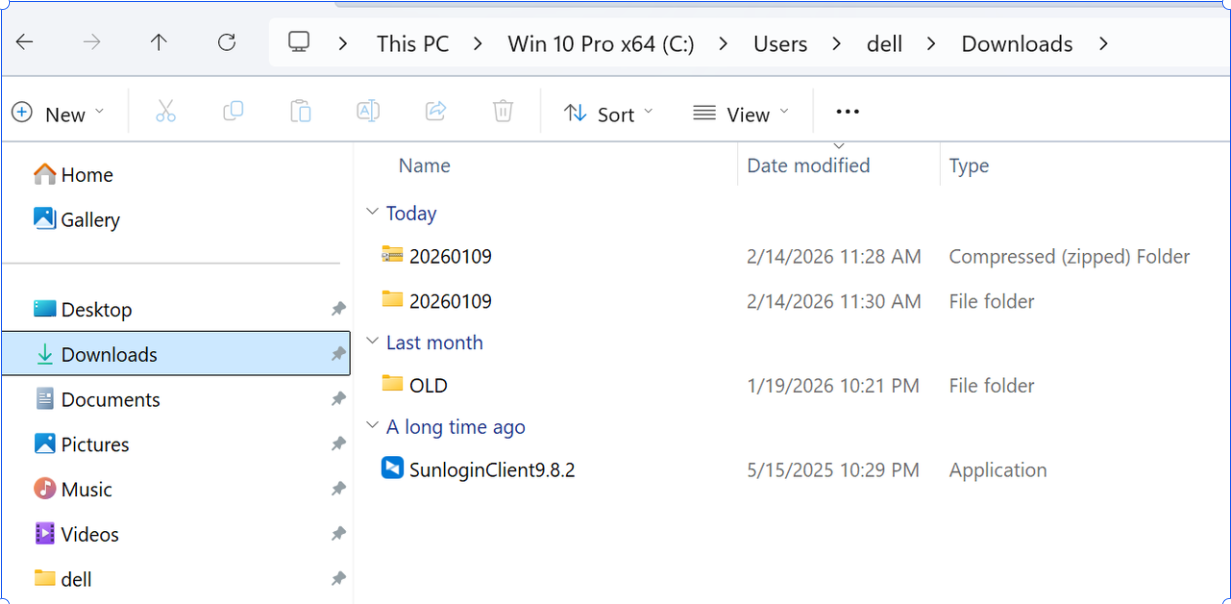Screen dimensions: 1231x604
Task: Go up one directory level
Action: pyautogui.click(x=158, y=42)
